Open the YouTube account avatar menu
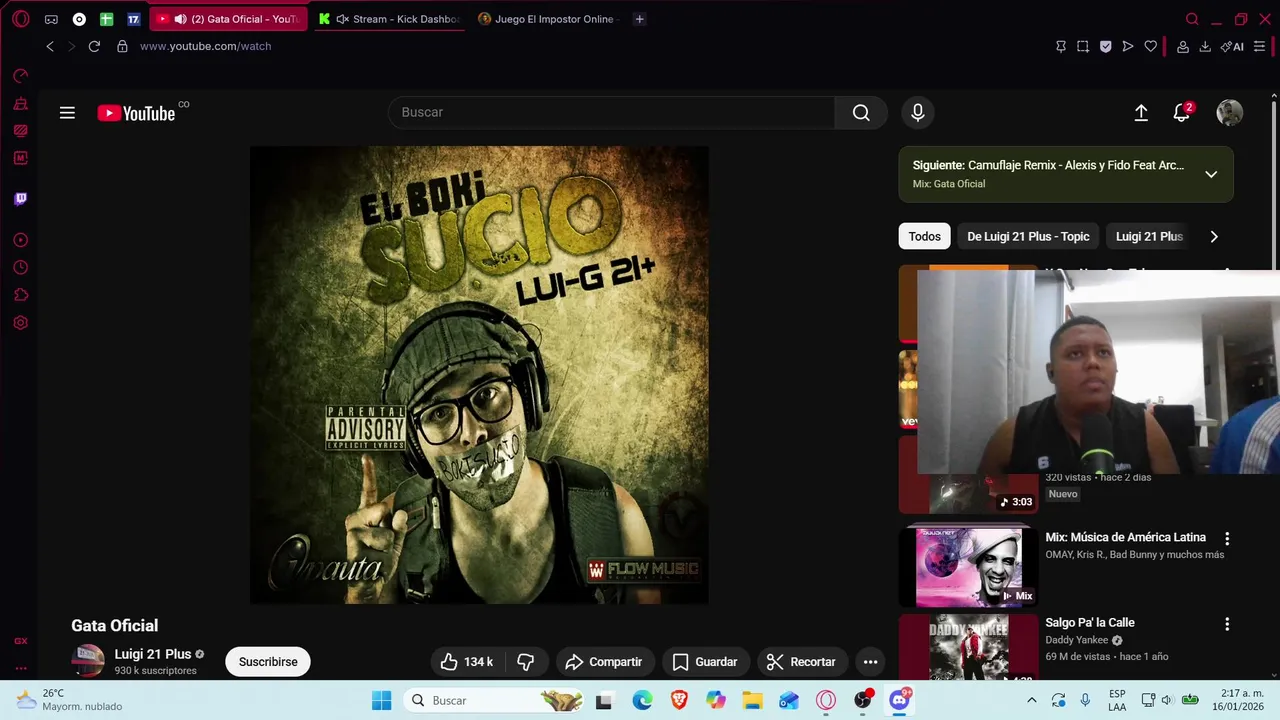The width and height of the screenshot is (1280, 720). (1230, 113)
